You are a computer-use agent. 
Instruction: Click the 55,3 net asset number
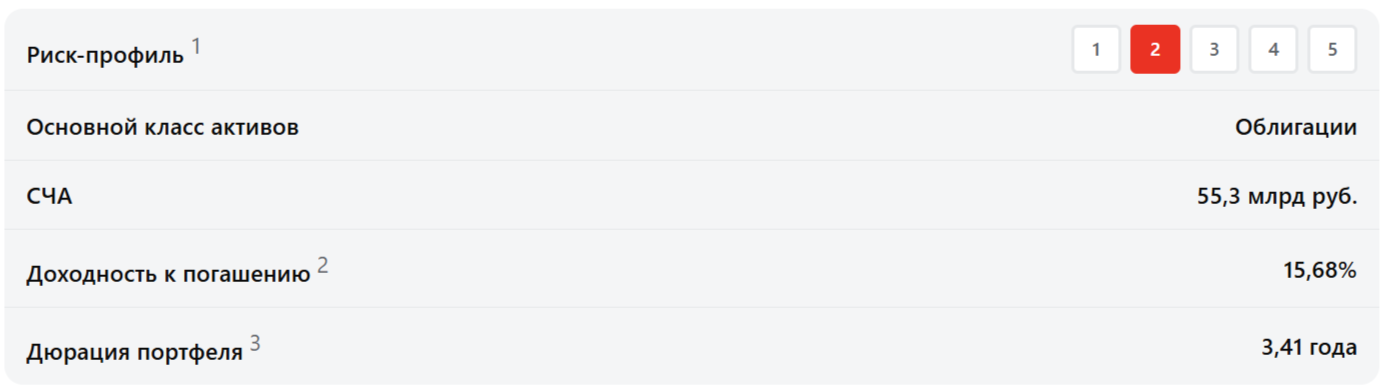coord(1219,197)
